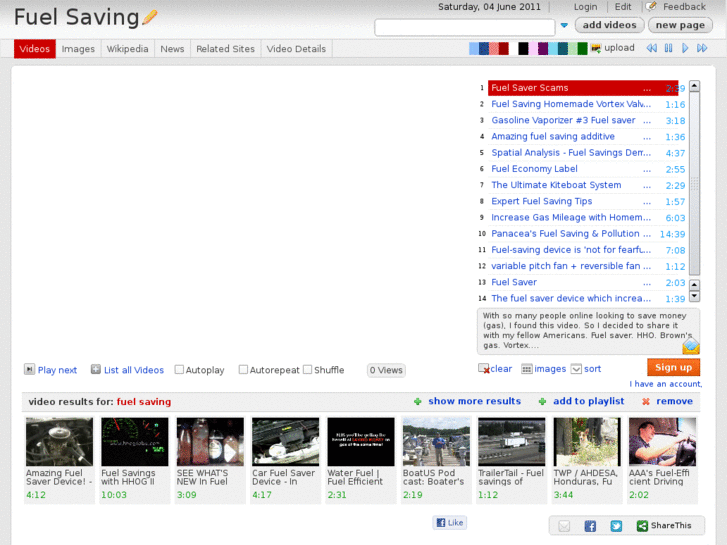Click the List all Videos icon

(x=96, y=369)
